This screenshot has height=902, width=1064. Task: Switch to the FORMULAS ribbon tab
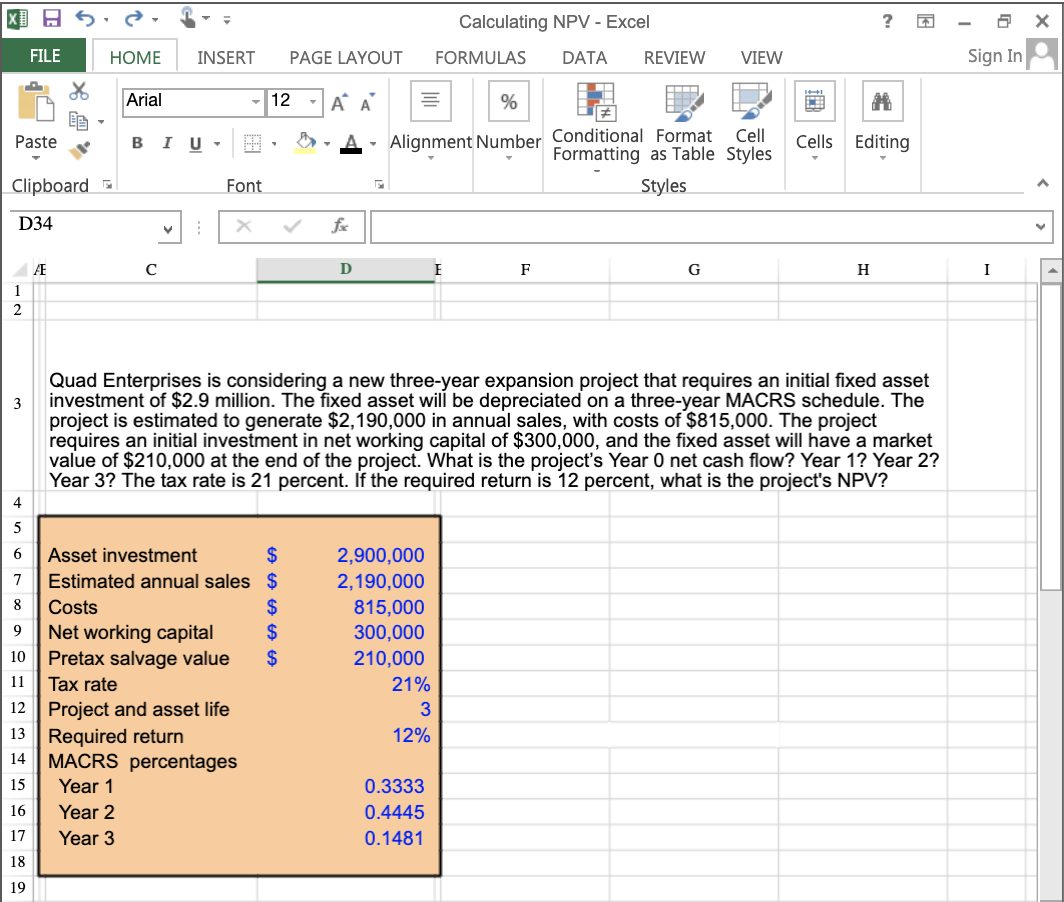click(x=481, y=58)
